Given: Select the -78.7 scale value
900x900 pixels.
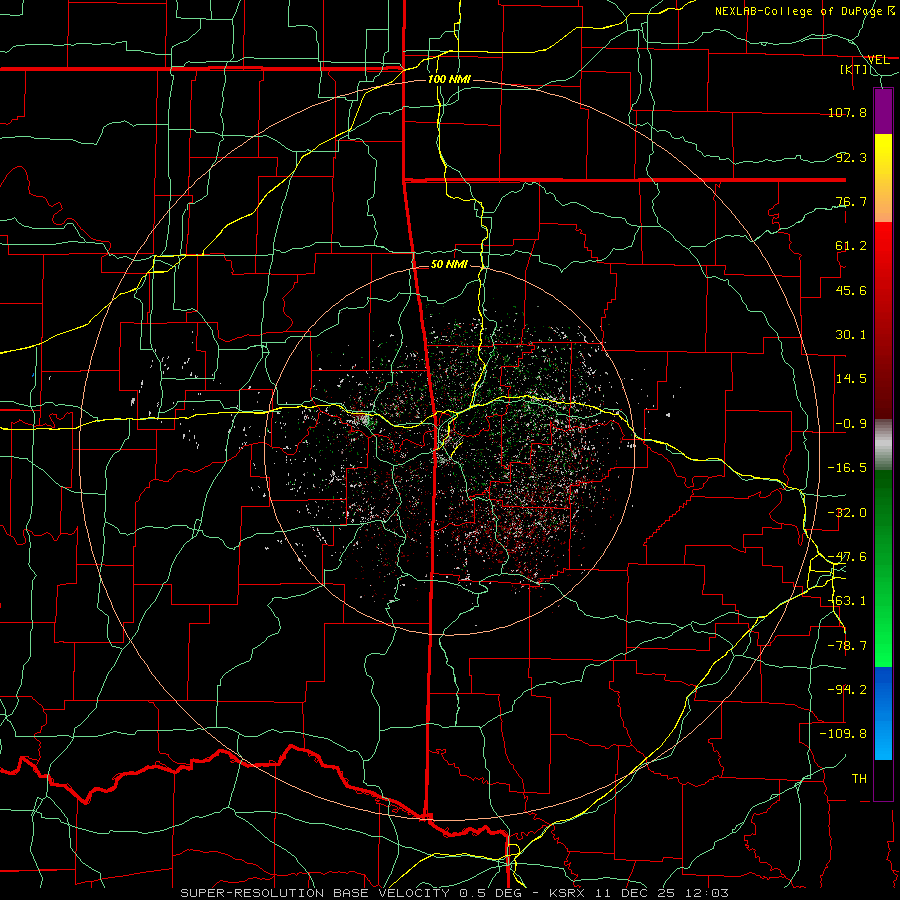Looking at the screenshot, I should click(x=847, y=646).
